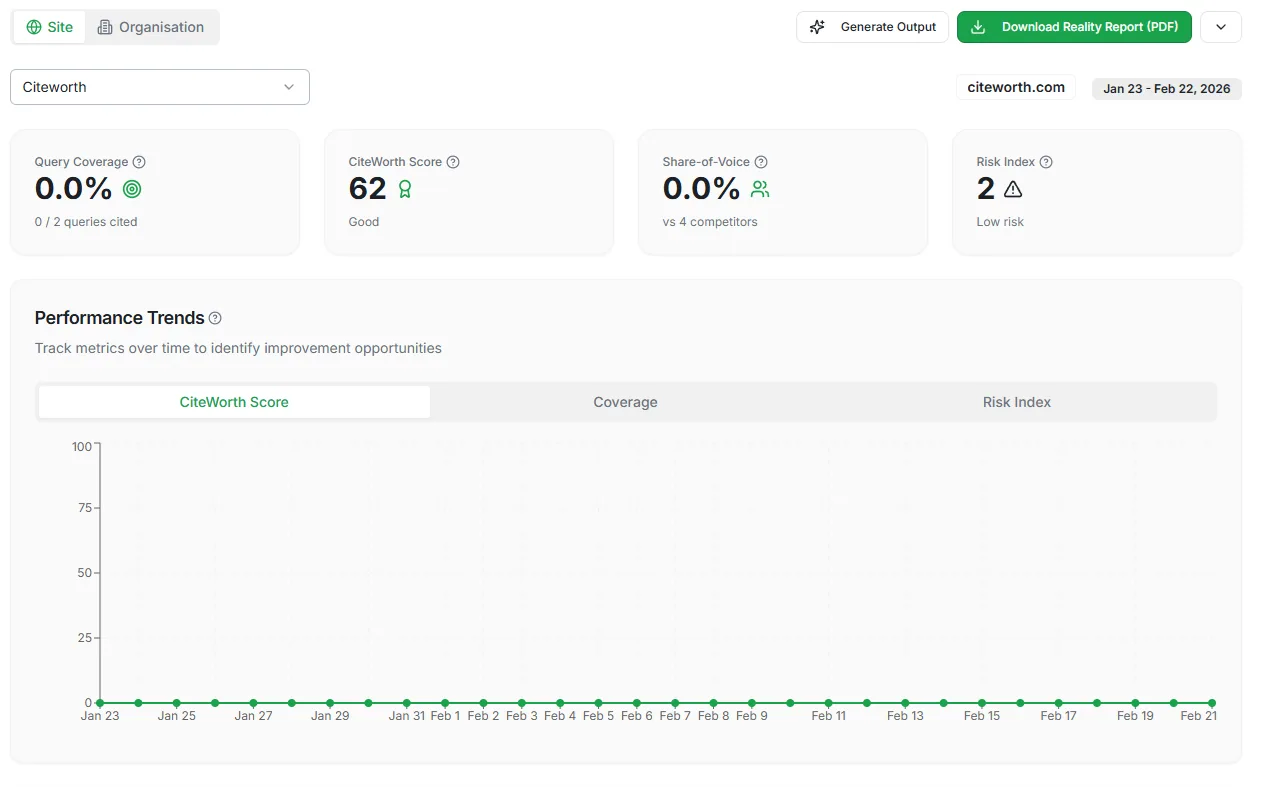Viewport: 1277px width, 787px height.
Task: Open help tooltip next to Share-of-Voice
Action: pos(761,162)
